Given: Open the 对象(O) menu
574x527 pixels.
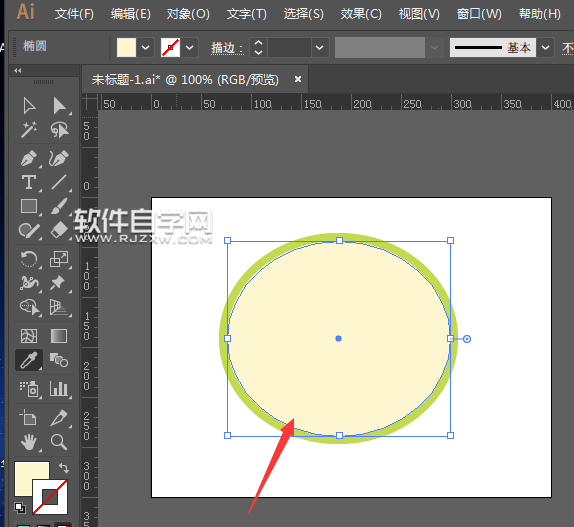Looking at the screenshot, I should coord(188,14).
